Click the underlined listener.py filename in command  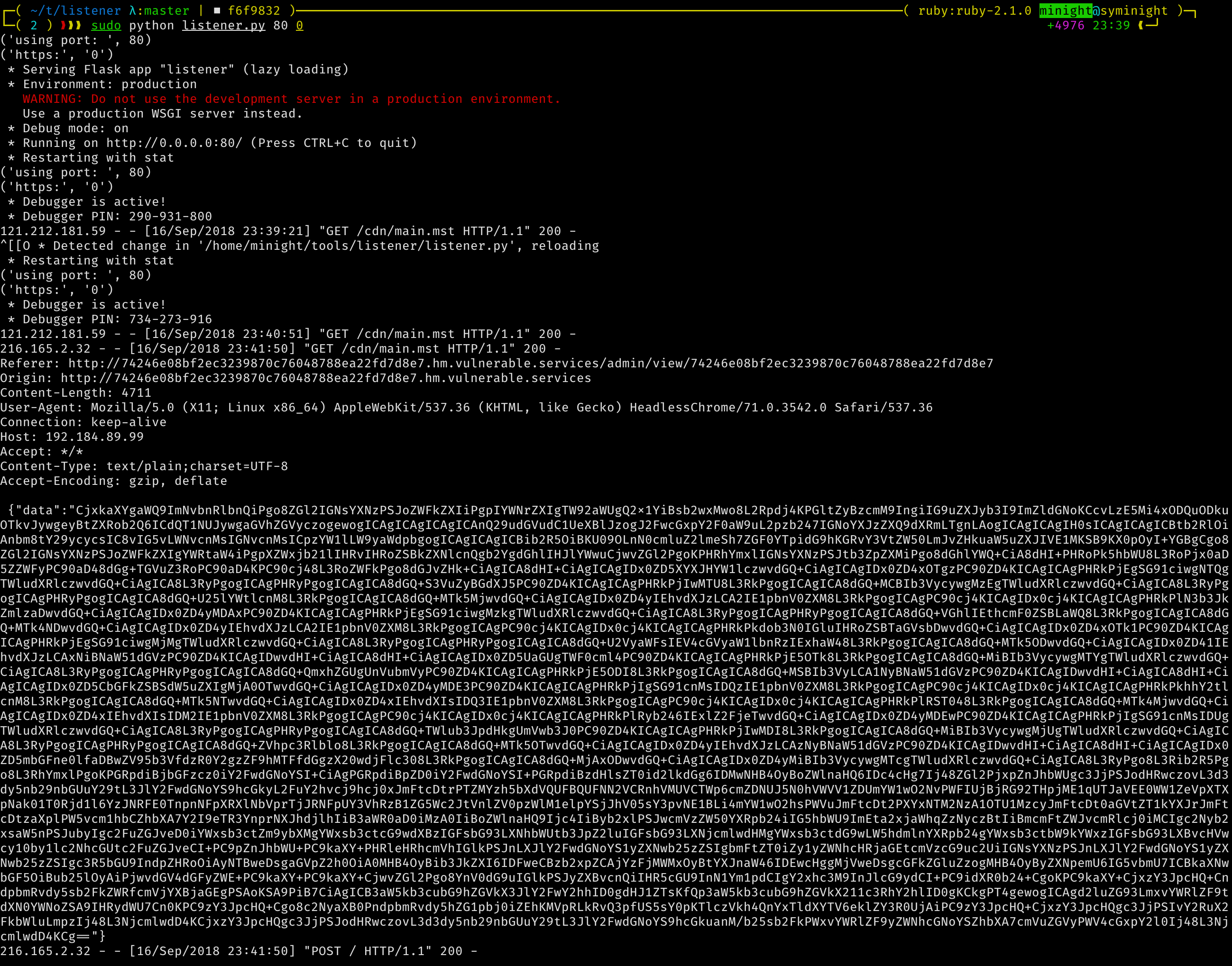pyautogui.click(x=223, y=26)
